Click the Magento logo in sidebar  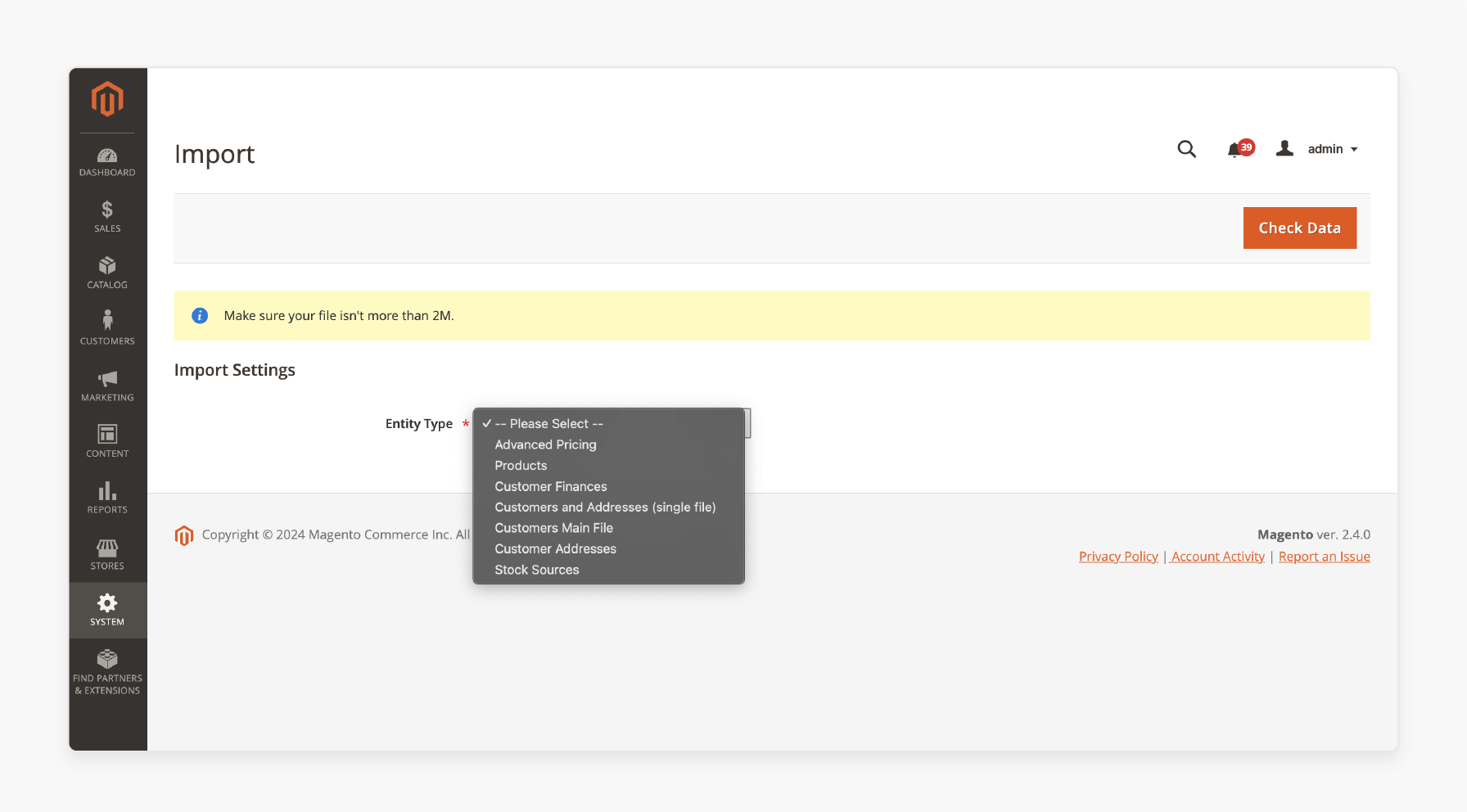tap(107, 99)
